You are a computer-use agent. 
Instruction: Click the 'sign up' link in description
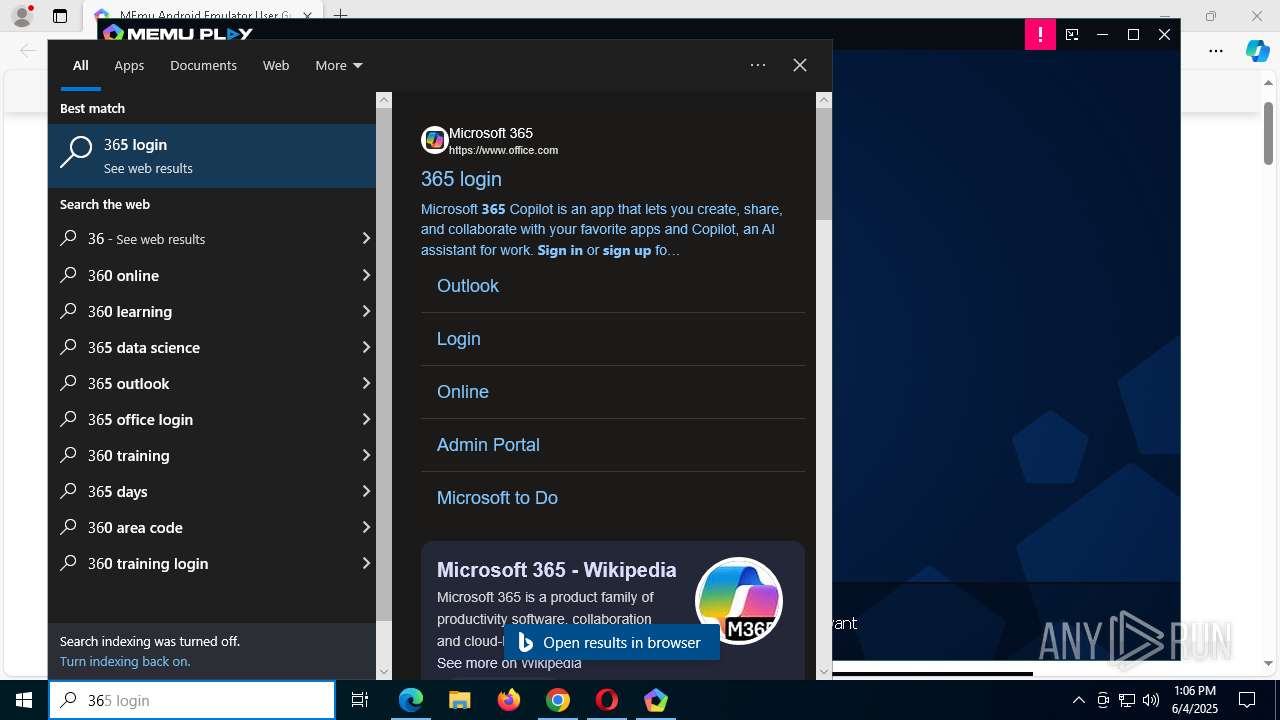tap(627, 250)
